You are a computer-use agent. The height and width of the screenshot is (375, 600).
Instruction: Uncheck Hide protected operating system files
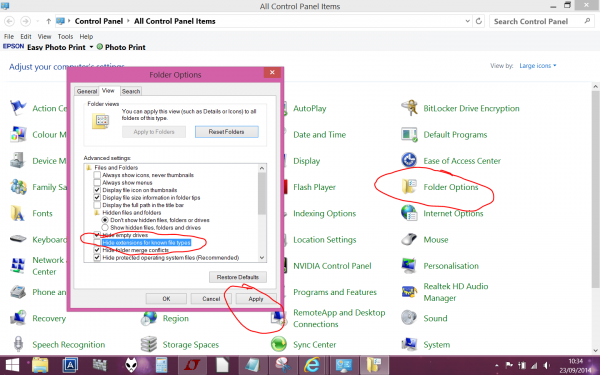(97, 258)
